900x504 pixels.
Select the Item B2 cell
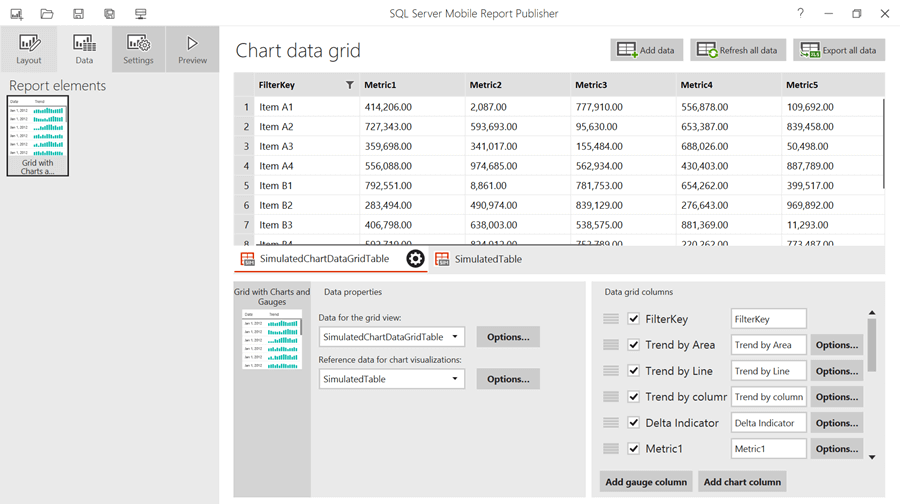point(307,205)
